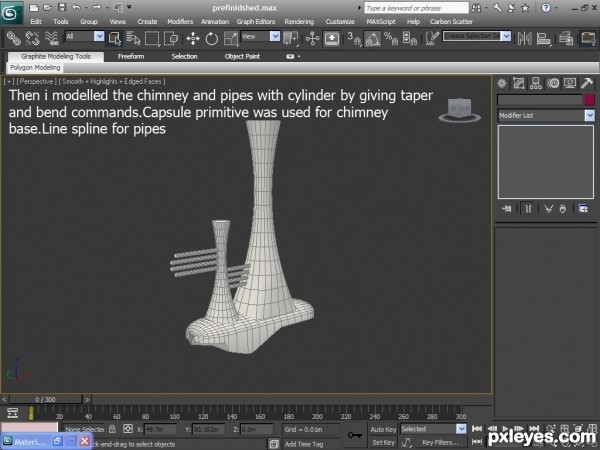Toggle Pin Stack button
This screenshot has width=600, height=450.
click(506, 209)
